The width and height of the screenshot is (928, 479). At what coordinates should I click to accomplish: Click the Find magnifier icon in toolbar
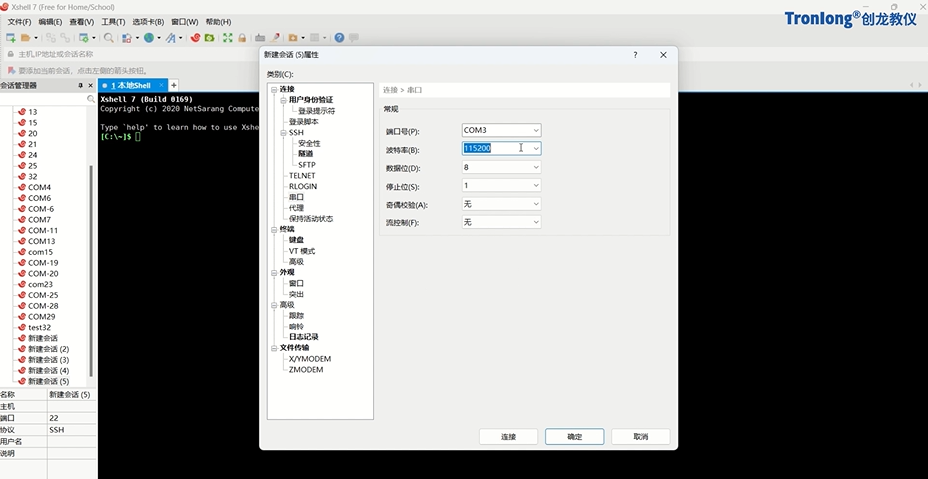point(109,38)
